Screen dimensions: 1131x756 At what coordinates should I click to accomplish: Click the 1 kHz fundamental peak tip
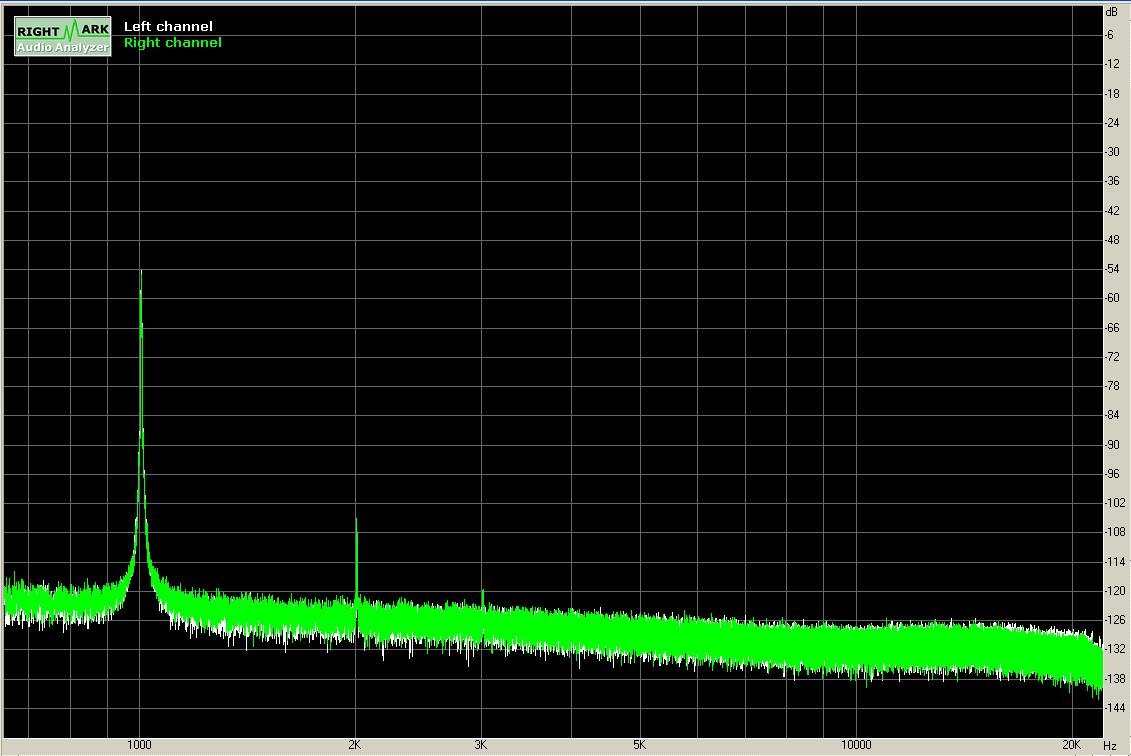point(141,272)
